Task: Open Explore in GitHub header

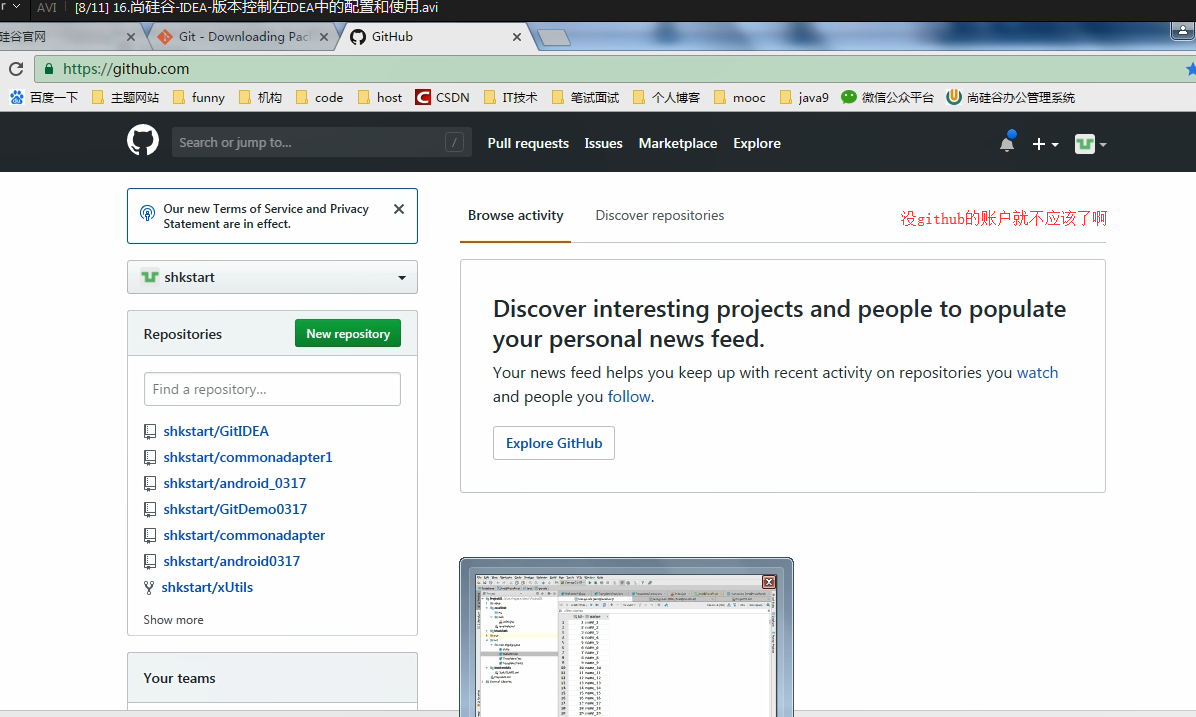Action: [x=757, y=143]
